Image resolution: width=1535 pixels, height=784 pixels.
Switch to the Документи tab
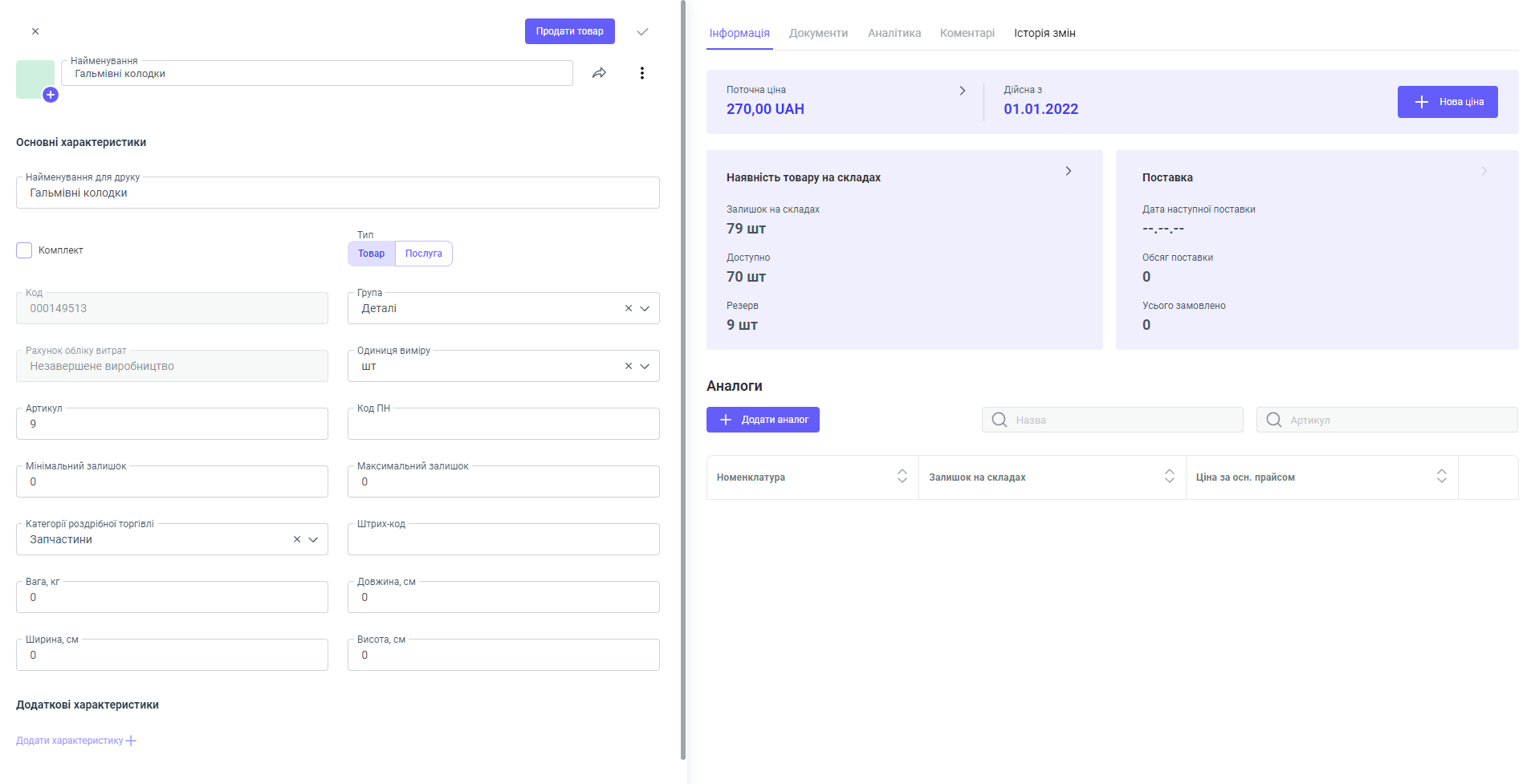pyautogui.click(x=818, y=33)
